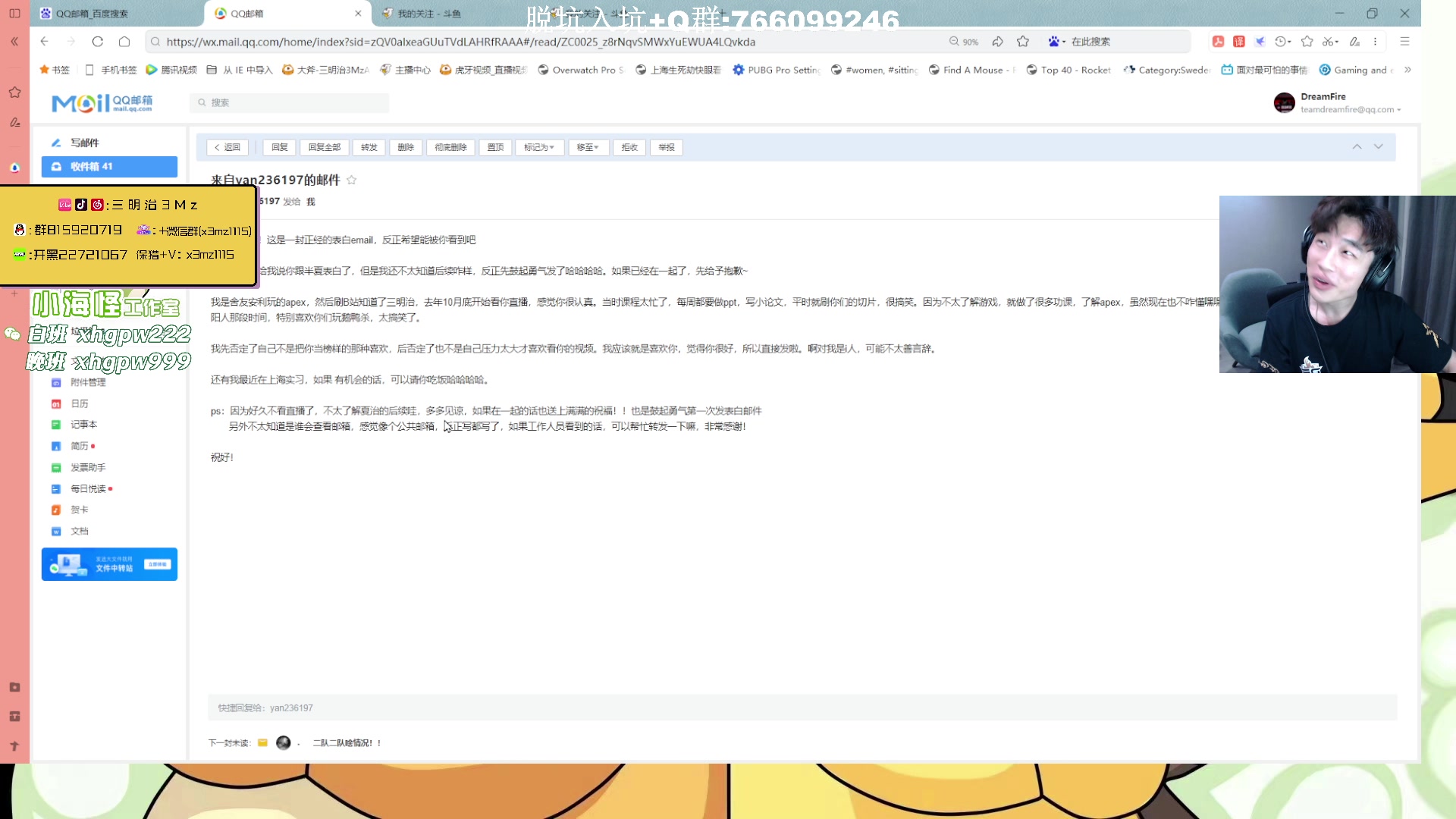
Task: Switch to QQ邮箱_百度搜索 tab
Action: click(91, 14)
